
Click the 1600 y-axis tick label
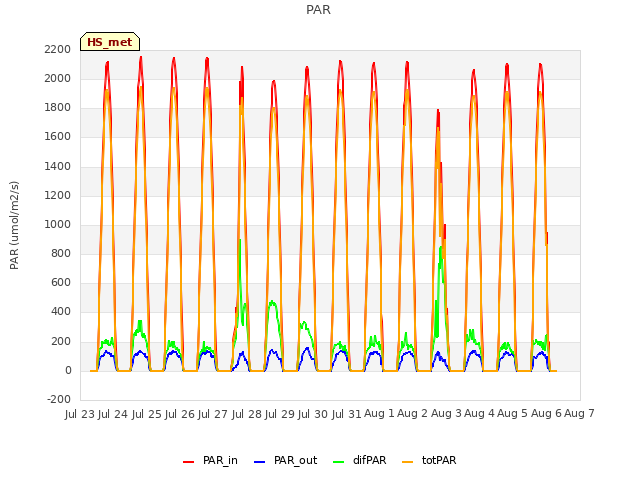tap(58, 137)
